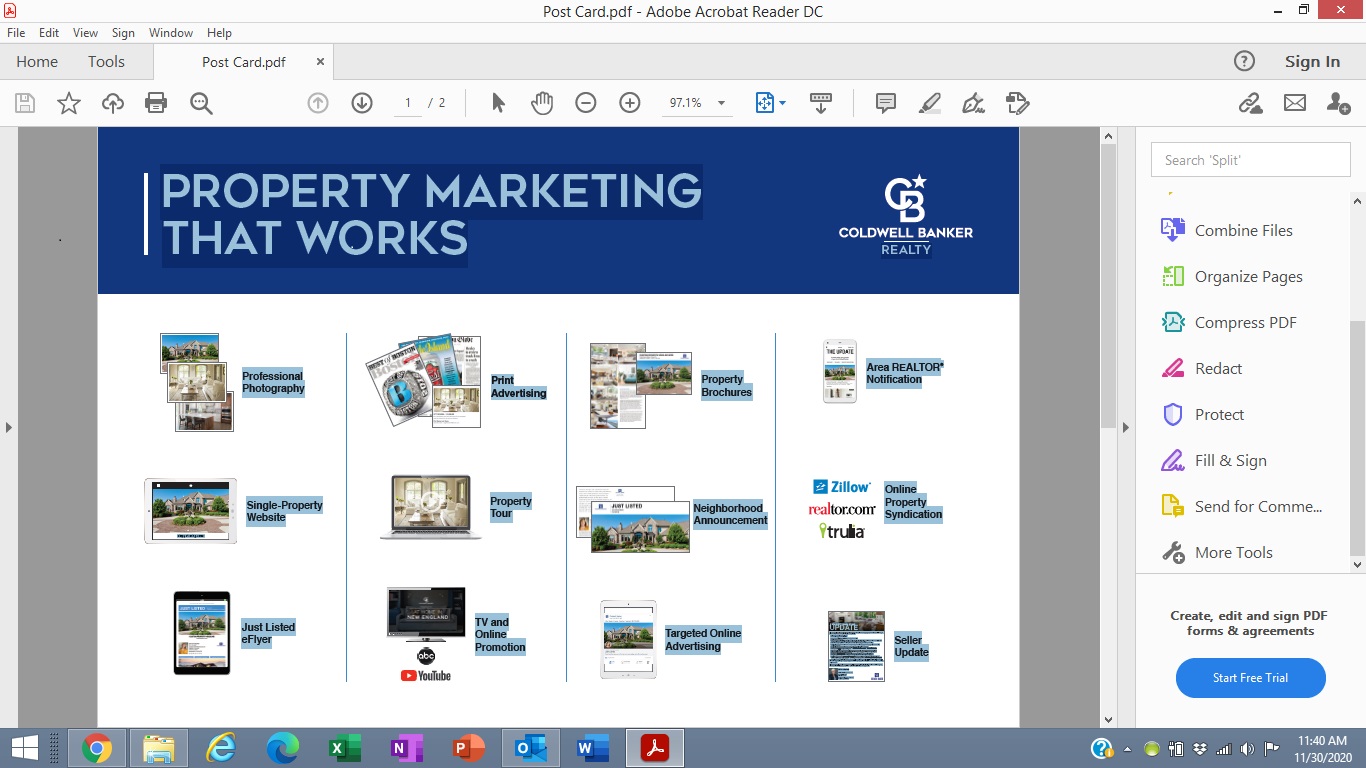Open the Help question mark icon

click(x=1244, y=61)
